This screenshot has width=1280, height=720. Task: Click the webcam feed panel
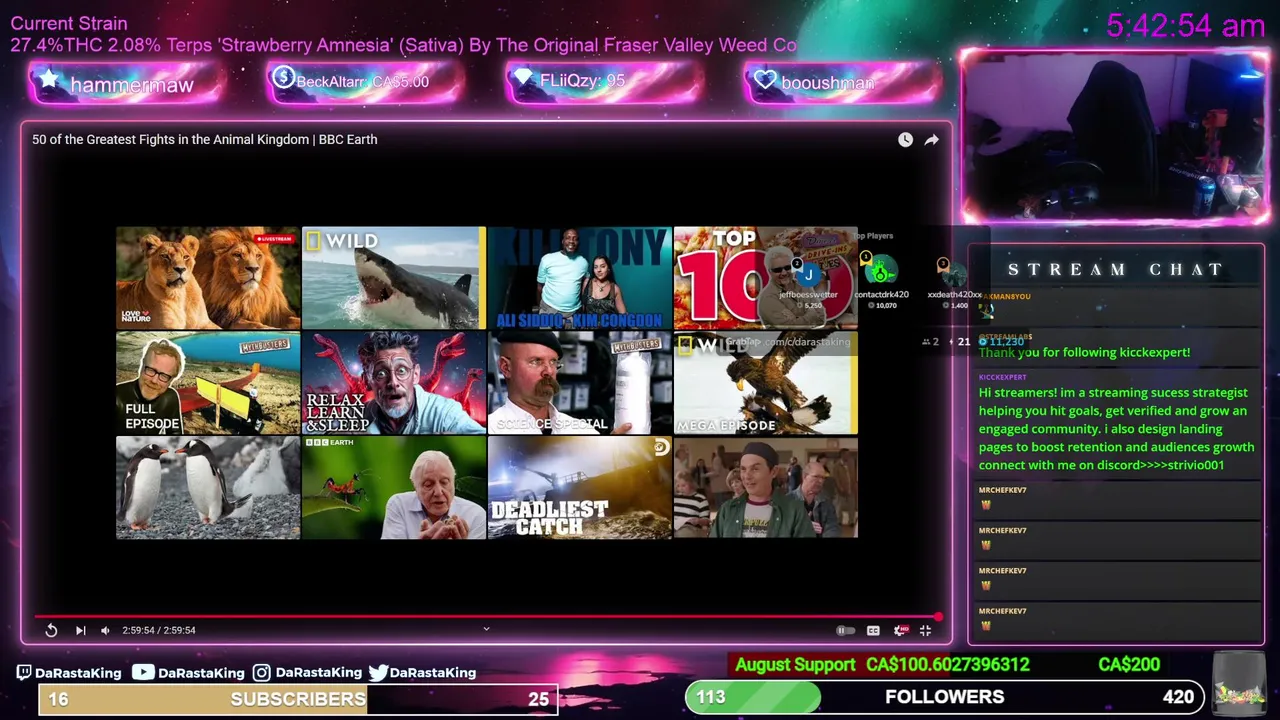pos(1114,137)
